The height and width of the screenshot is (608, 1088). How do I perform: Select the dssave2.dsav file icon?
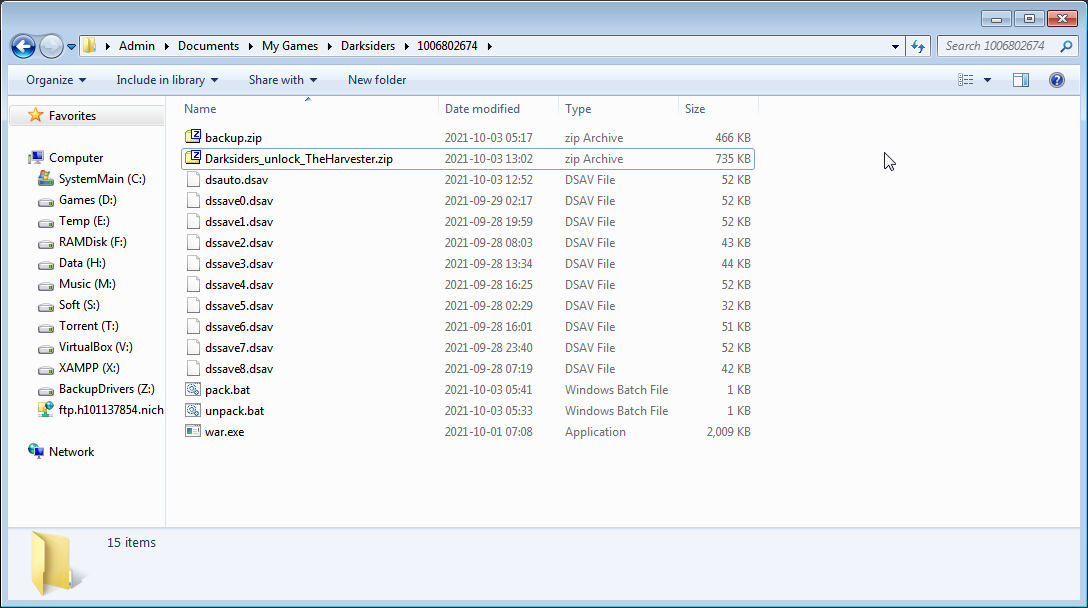click(x=193, y=243)
